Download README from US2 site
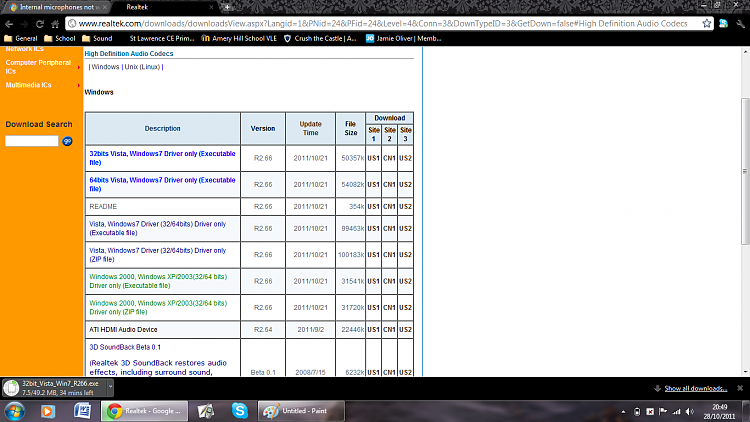The image size is (750, 422). [x=406, y=207]
